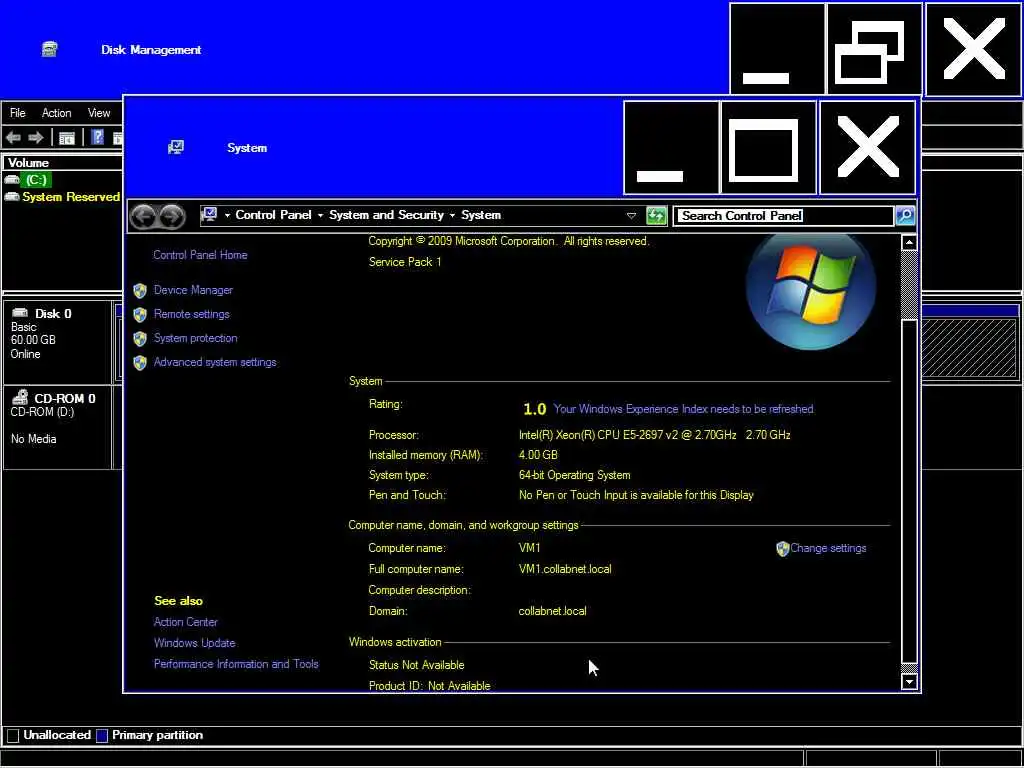Open Advanced system settings link

tap(215, 362)
